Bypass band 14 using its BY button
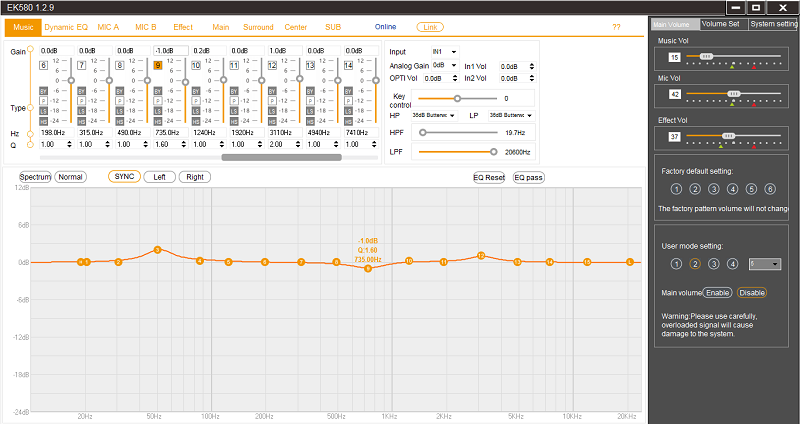The width and height of the screenshot is (800, 424). 348,91
